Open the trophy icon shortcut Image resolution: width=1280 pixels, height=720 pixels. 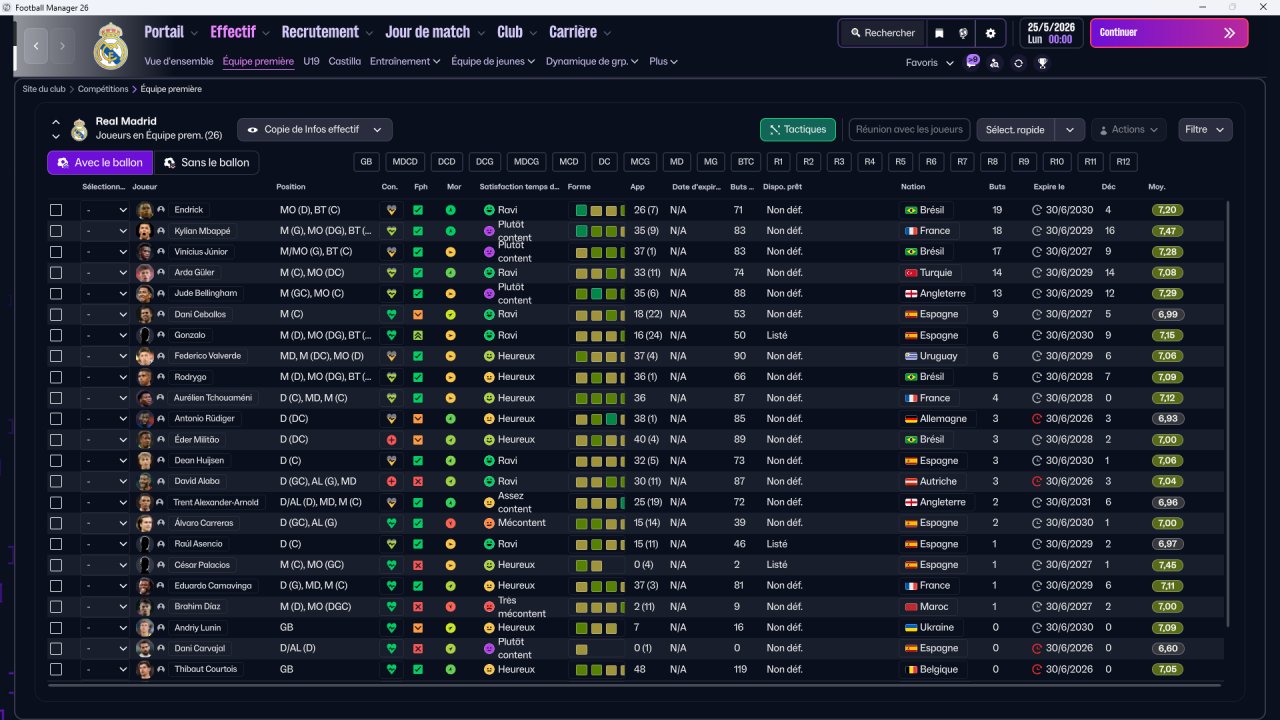point(1042,62)
